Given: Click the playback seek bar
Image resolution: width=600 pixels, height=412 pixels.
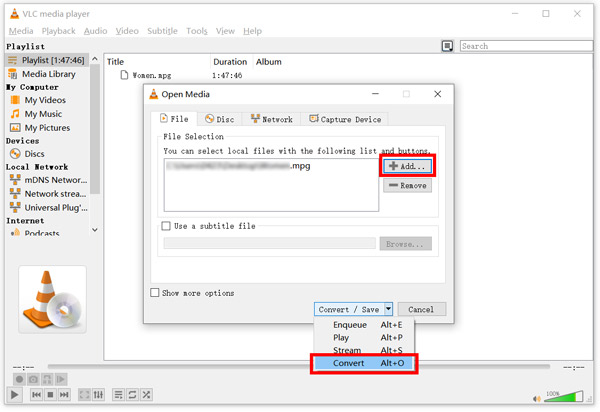Looking at the screenshot, I should pos(298,366).
